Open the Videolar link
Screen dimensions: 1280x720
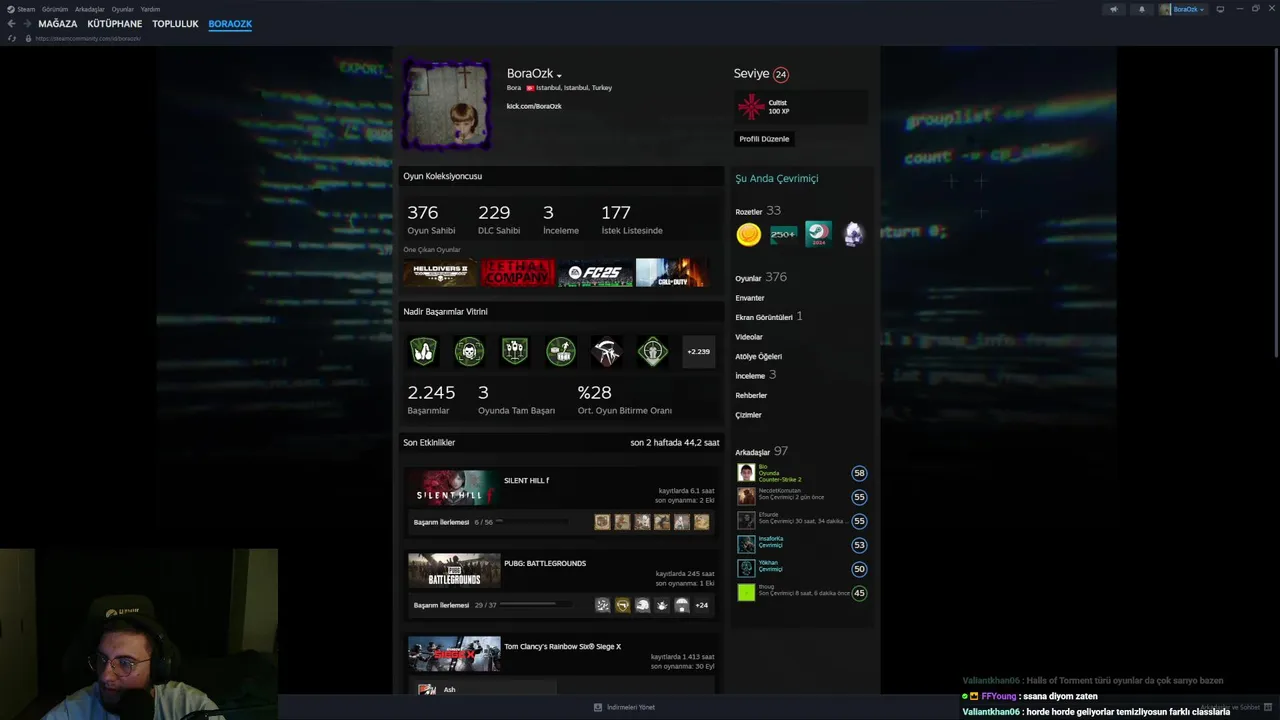(748, 337)
